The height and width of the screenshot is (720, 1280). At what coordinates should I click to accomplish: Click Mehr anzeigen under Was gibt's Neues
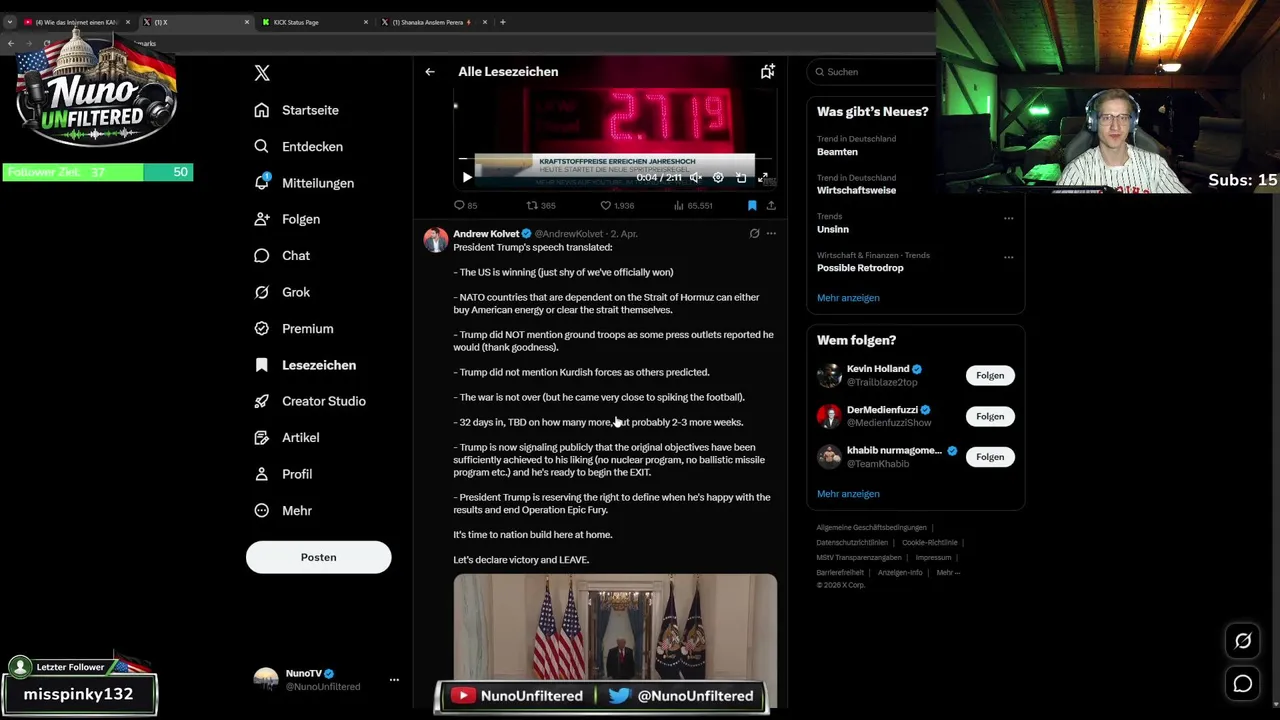pyautogui.click(x=848, y=298)
